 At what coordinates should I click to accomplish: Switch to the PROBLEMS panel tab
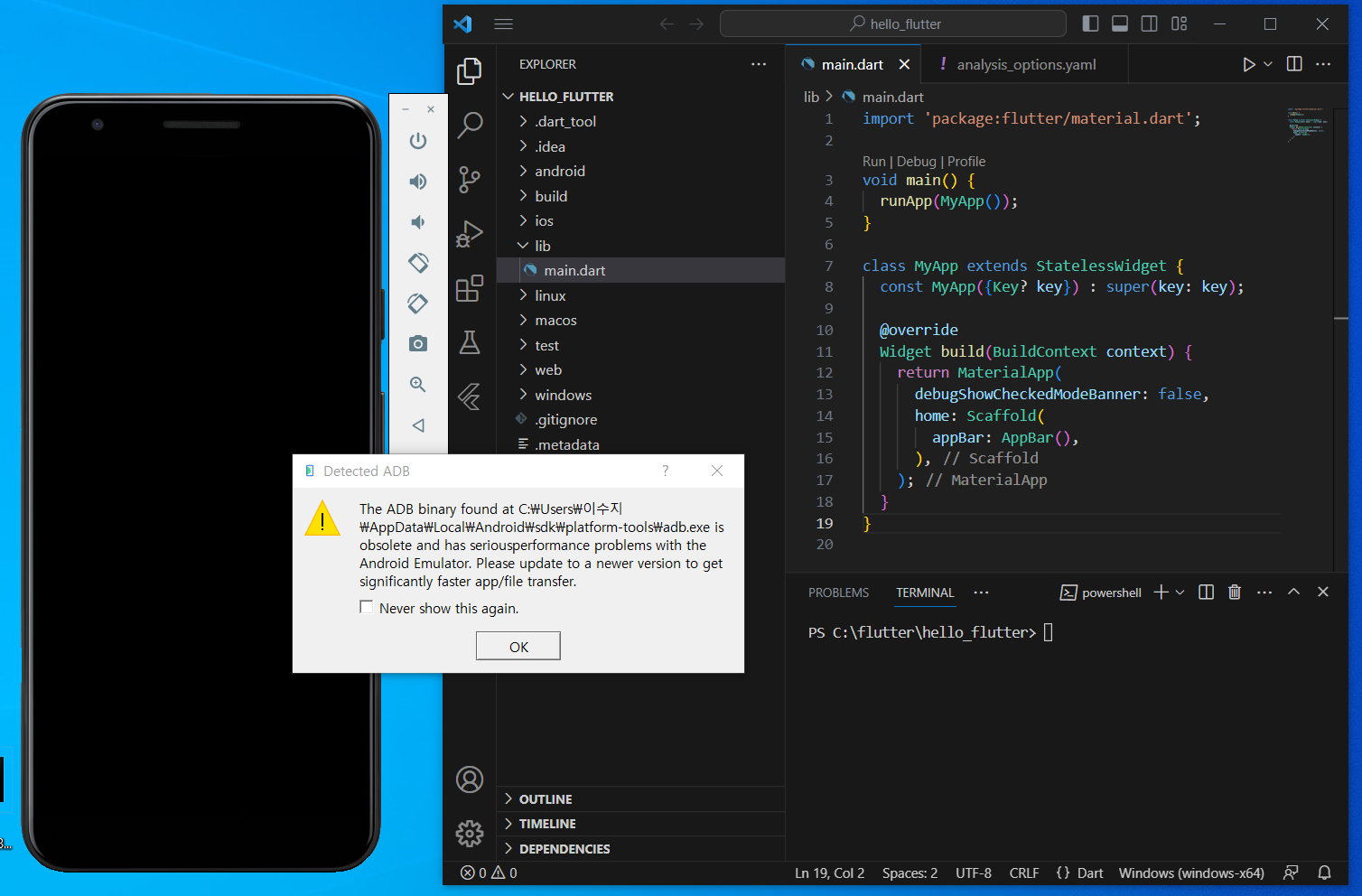(x=838, y=593)
